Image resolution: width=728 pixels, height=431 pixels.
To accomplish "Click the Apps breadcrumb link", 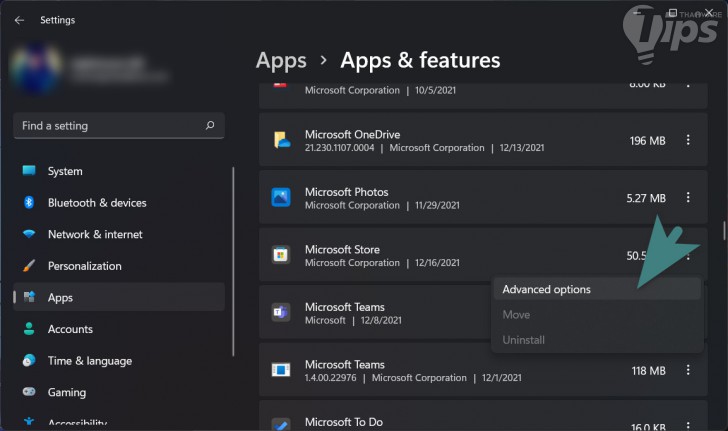I will [281, 61].
